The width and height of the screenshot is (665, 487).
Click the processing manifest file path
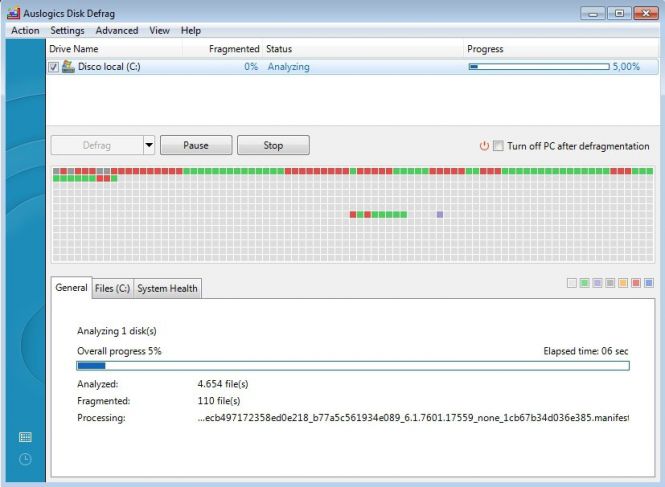[413, 418]
